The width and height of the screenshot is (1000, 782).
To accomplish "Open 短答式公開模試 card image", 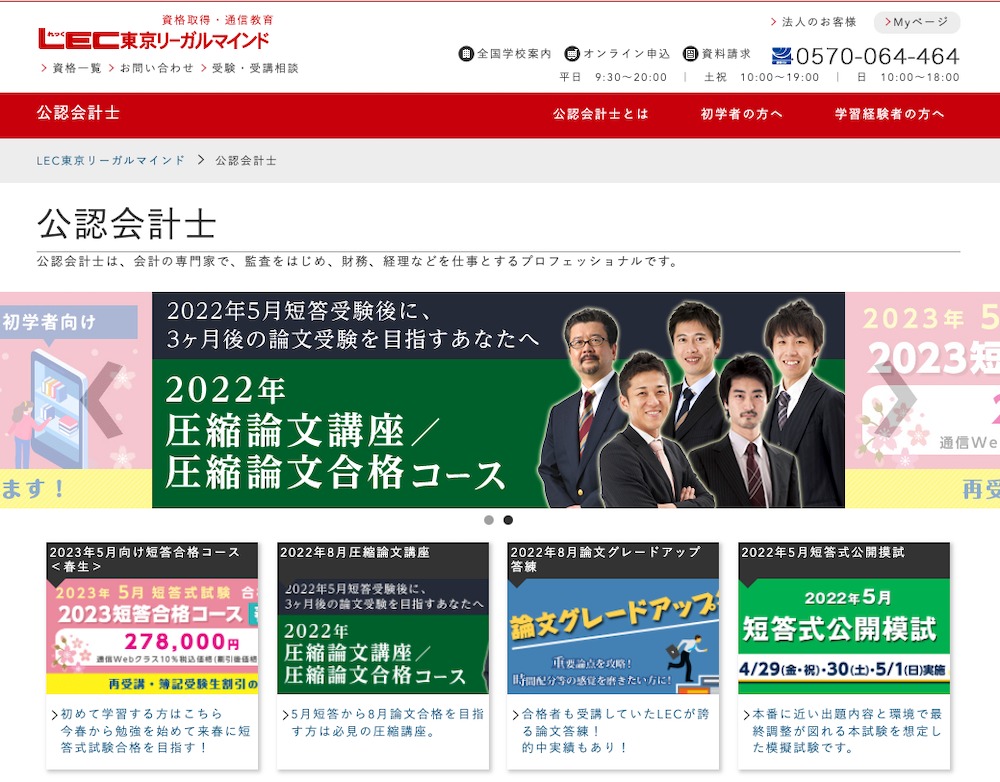I will pyautogui.click(x=844, y=636).
